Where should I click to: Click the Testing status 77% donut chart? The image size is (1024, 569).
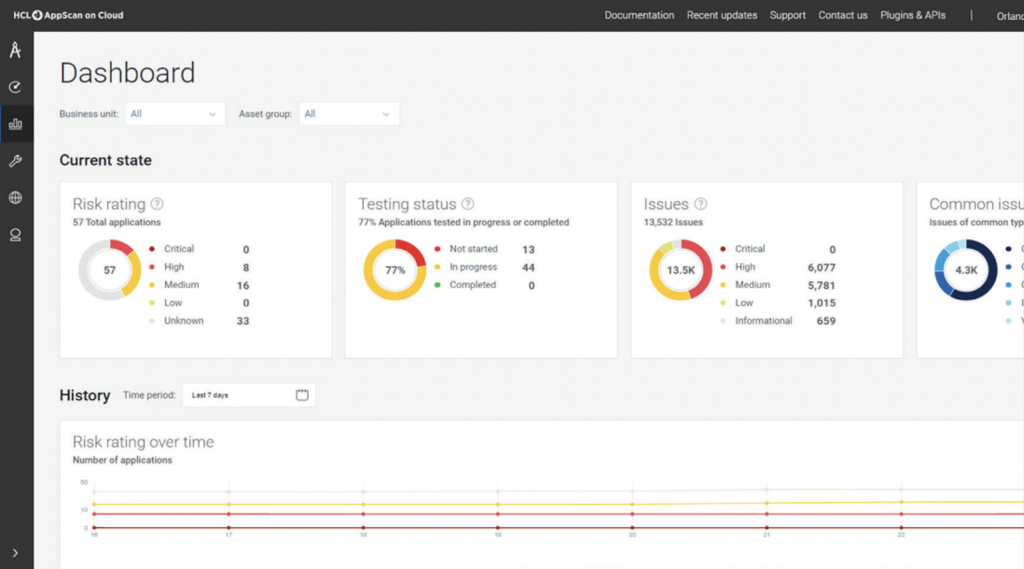click(x=394, y=270)
